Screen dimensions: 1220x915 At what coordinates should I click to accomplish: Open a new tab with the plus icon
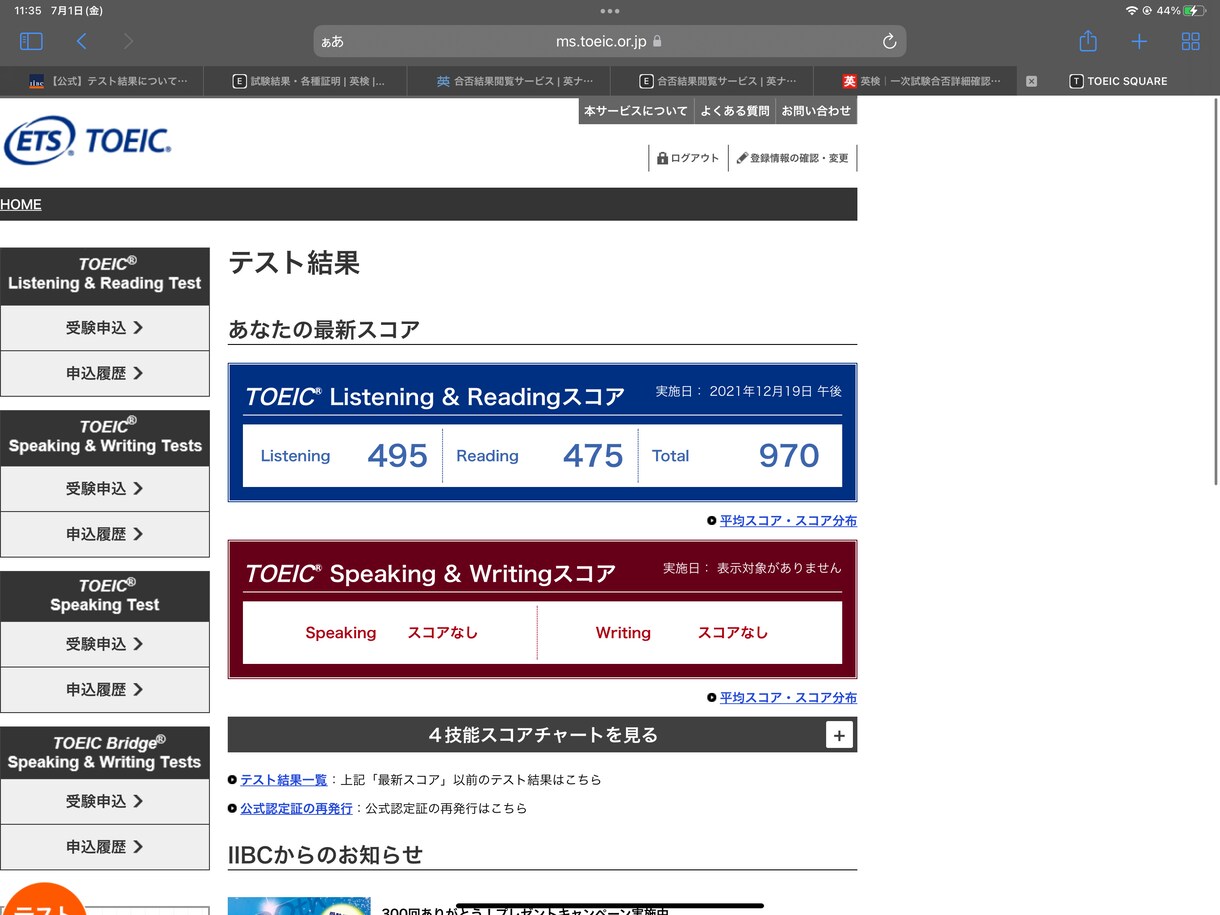(1139, 41)
